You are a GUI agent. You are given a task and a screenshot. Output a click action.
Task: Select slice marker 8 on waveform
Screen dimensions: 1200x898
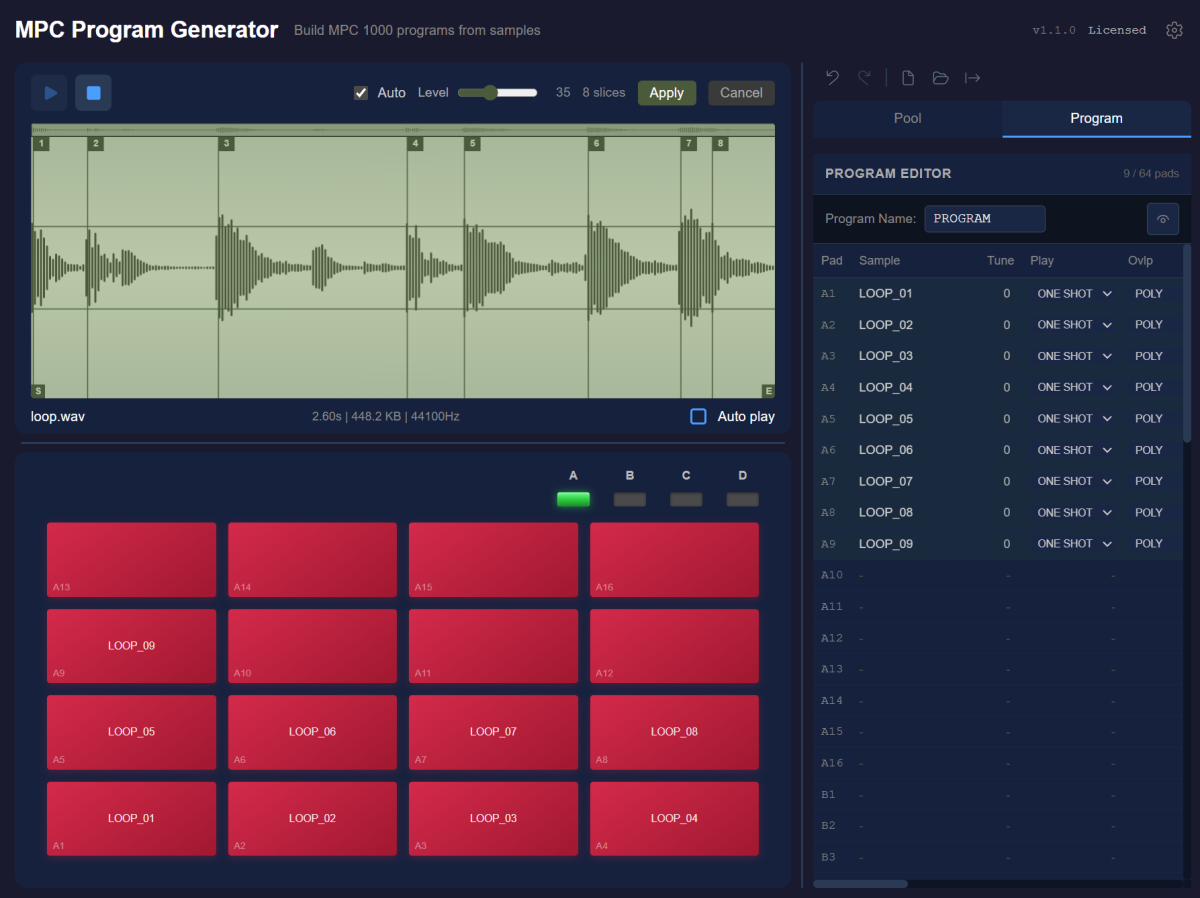(x=720, y=144)
